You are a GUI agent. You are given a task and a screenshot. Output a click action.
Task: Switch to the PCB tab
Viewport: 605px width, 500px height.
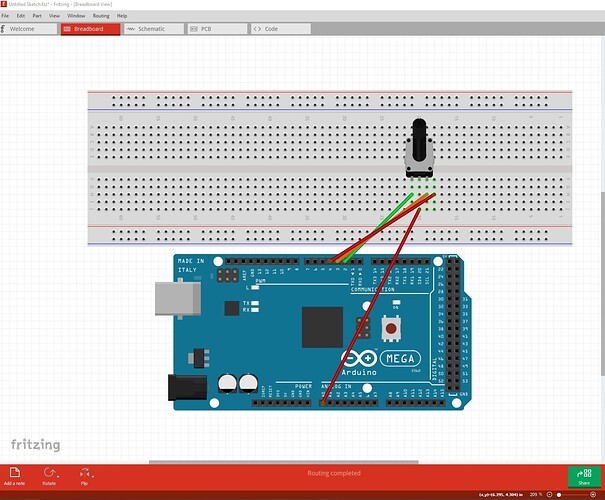[x=217, y=29]
